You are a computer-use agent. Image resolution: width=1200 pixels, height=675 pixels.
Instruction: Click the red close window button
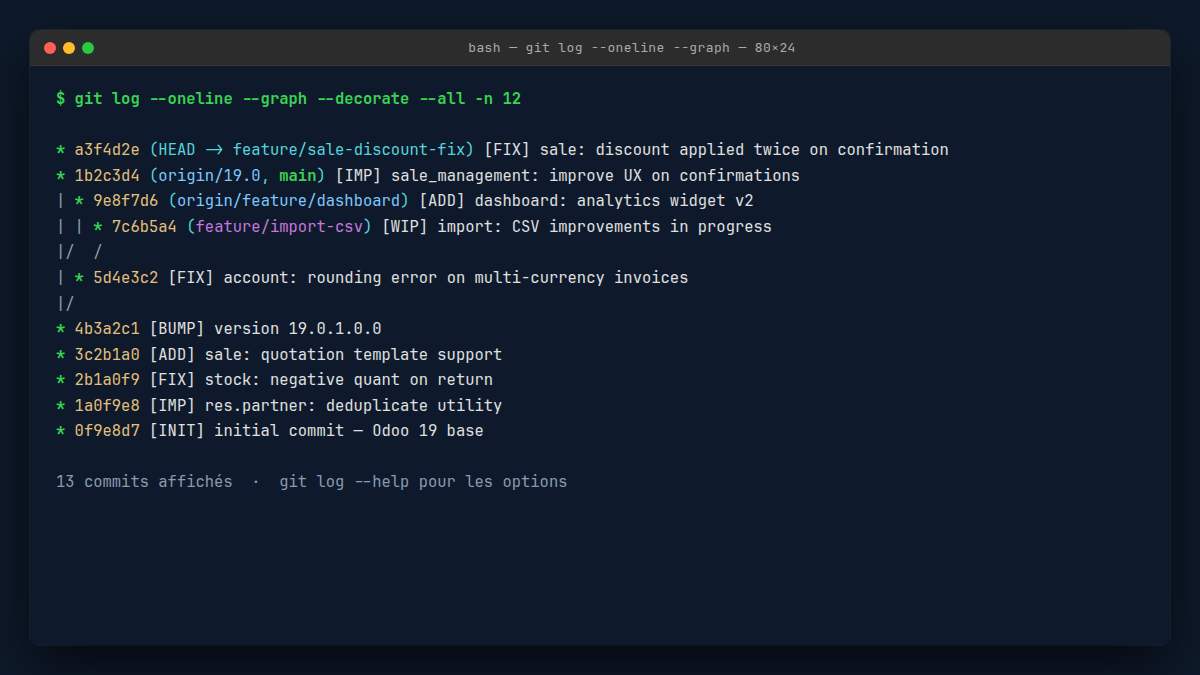50,48
